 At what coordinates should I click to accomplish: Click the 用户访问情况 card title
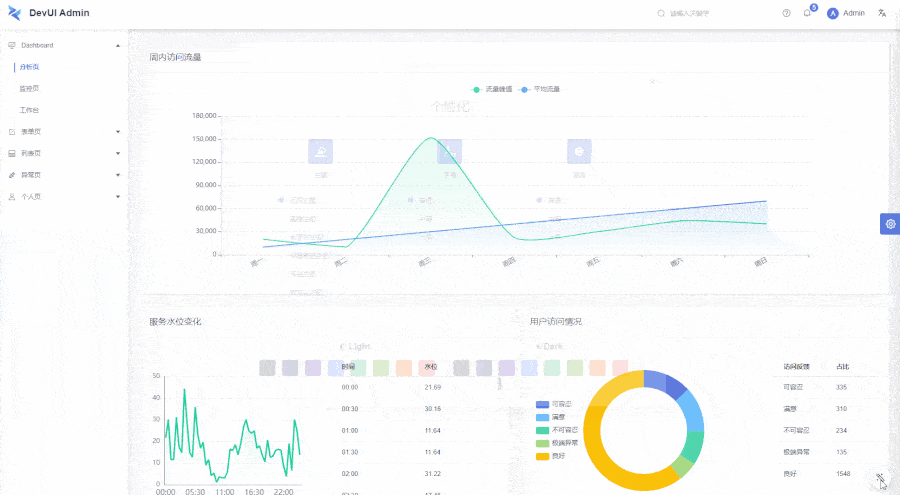coord(556,322)
